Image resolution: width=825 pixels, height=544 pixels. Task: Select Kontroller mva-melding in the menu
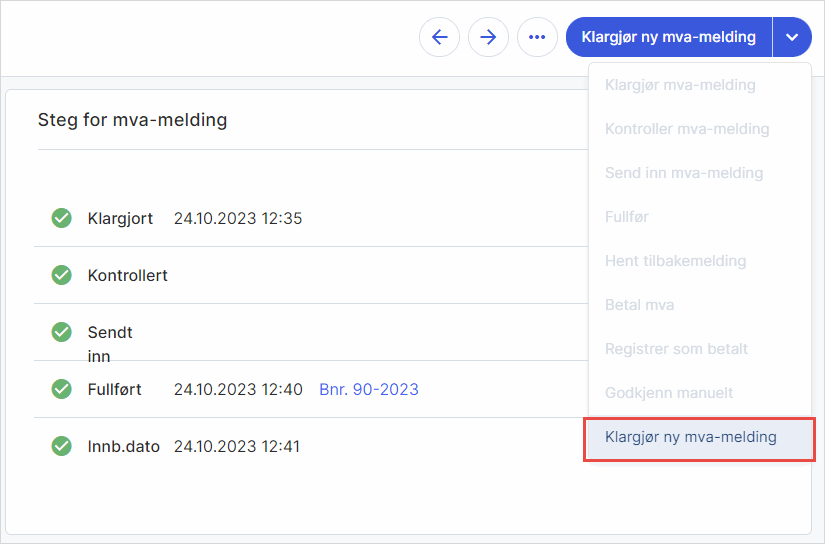pyautogui.click(x=687, y=129)
